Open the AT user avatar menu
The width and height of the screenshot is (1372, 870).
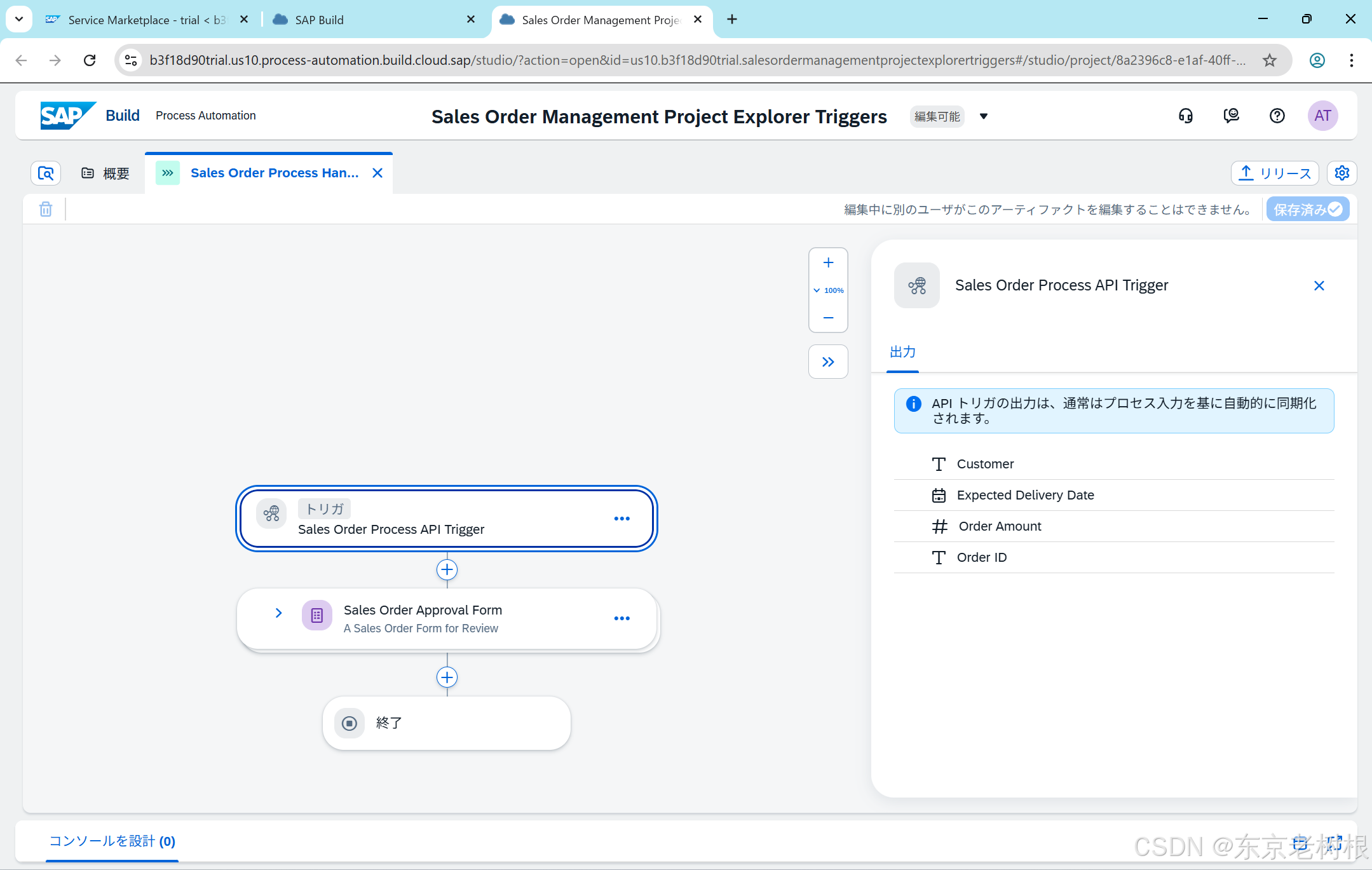coord(1322,116)
